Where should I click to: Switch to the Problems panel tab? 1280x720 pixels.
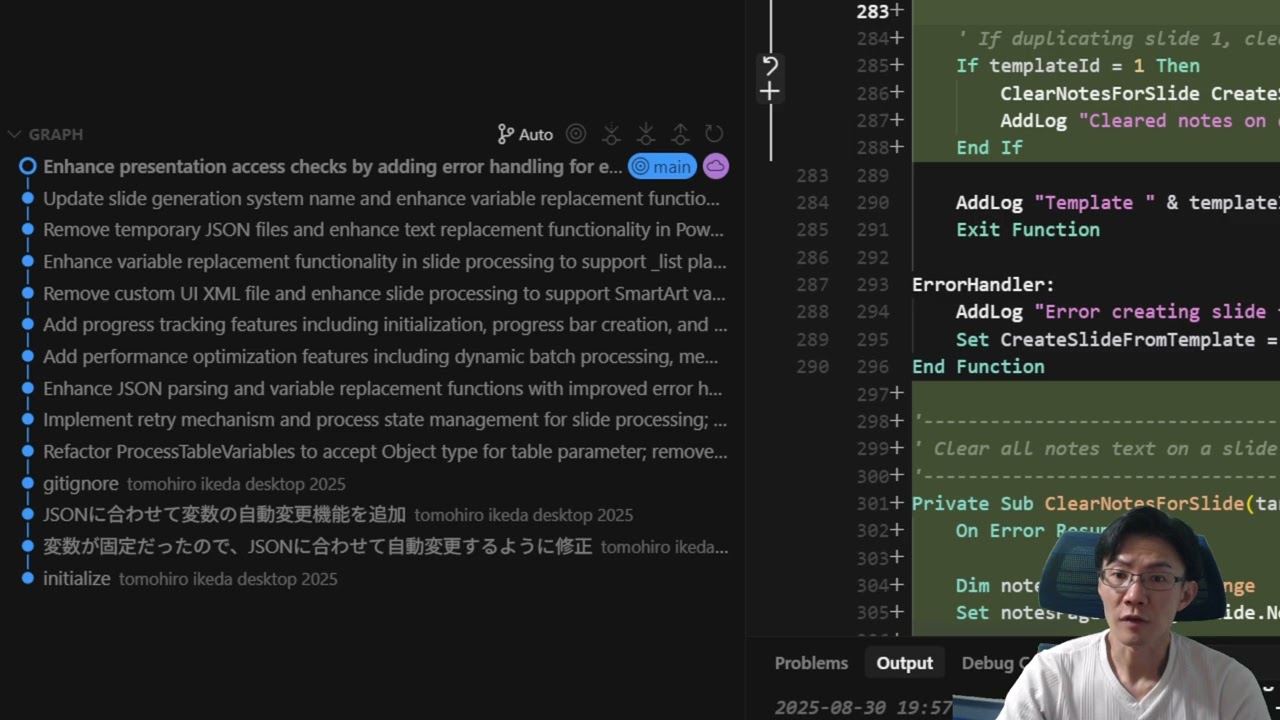point(811,663)
